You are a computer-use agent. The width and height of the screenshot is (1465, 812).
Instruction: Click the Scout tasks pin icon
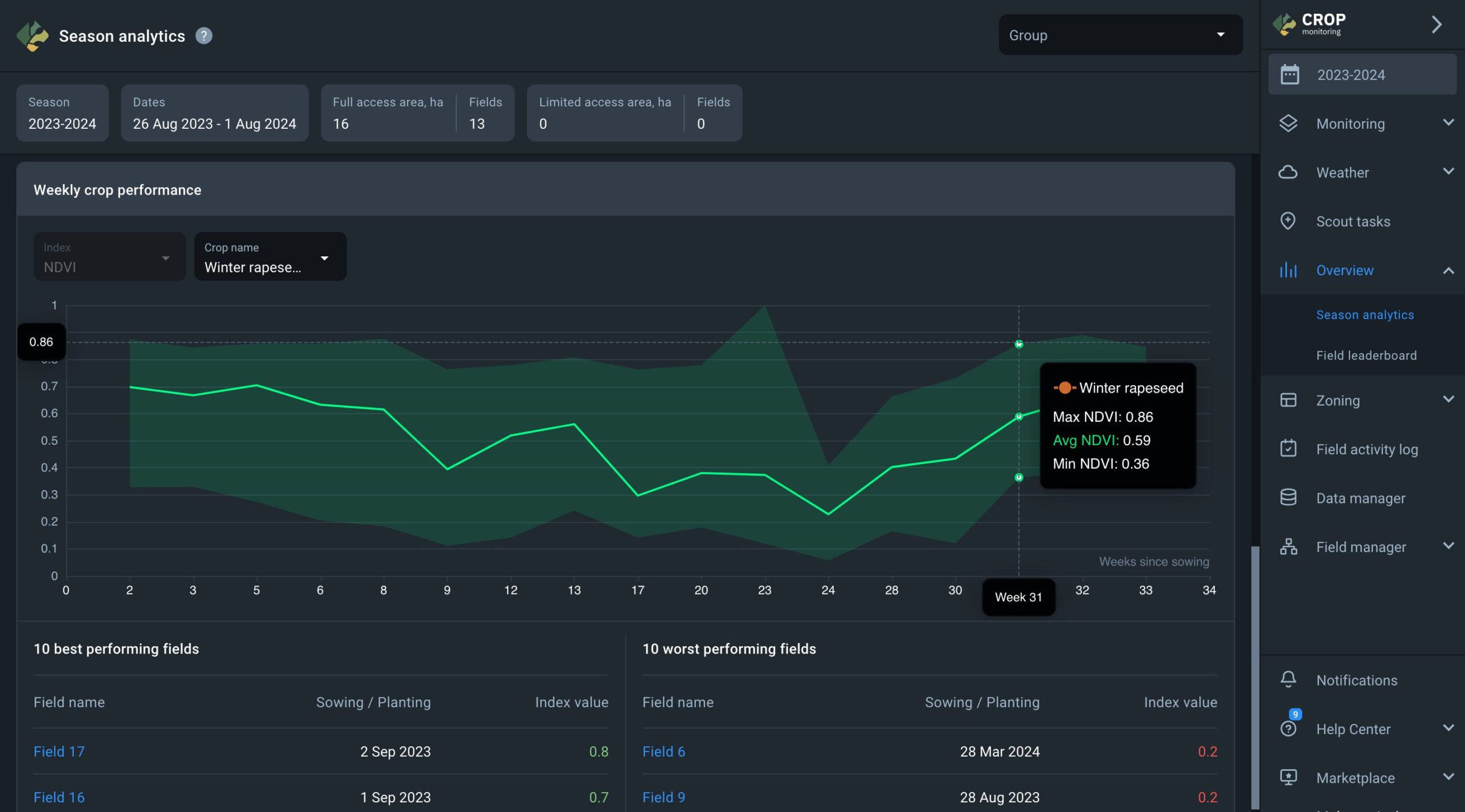(1288, 221)
